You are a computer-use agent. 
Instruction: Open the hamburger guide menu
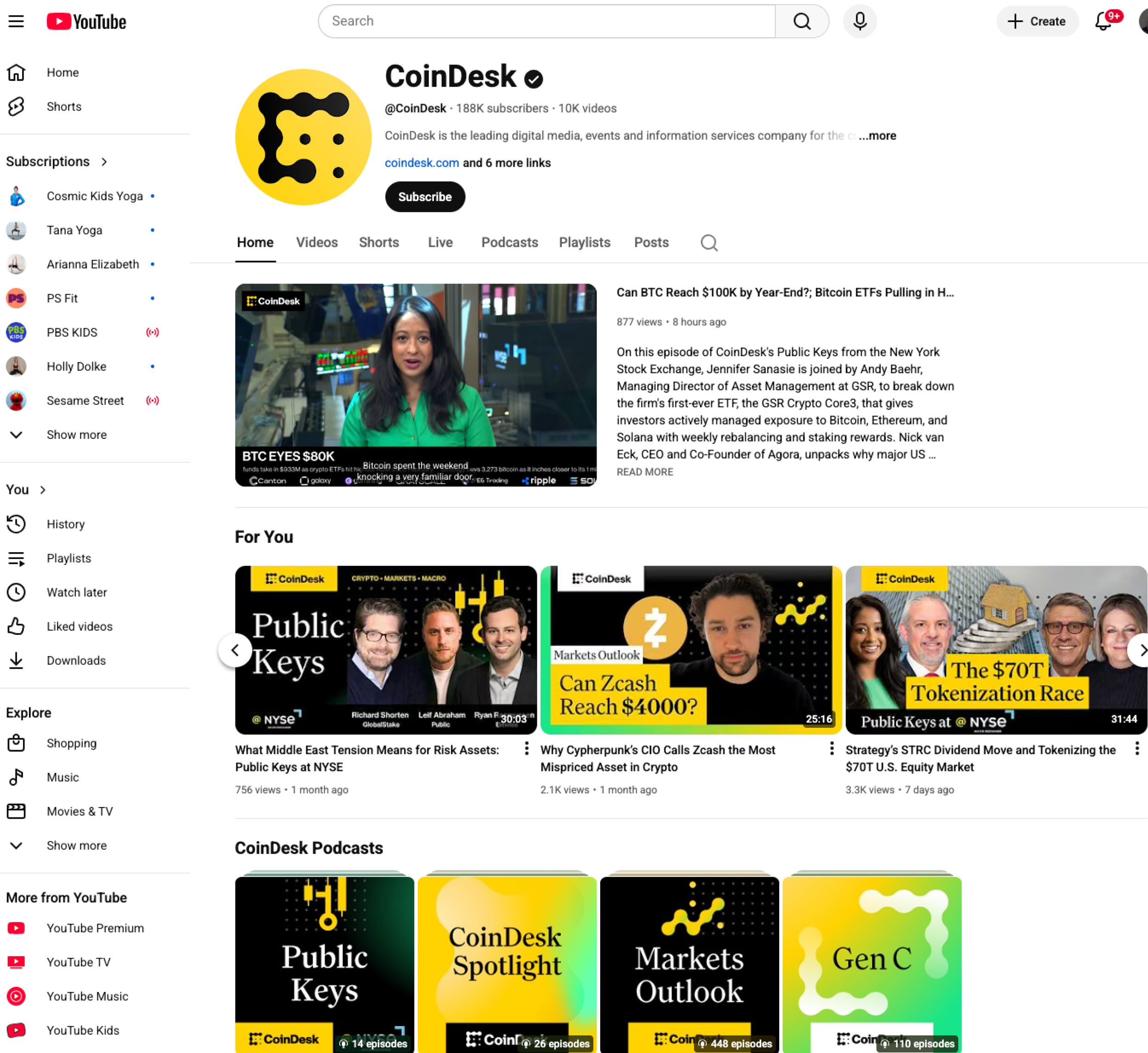coord(16,22)
